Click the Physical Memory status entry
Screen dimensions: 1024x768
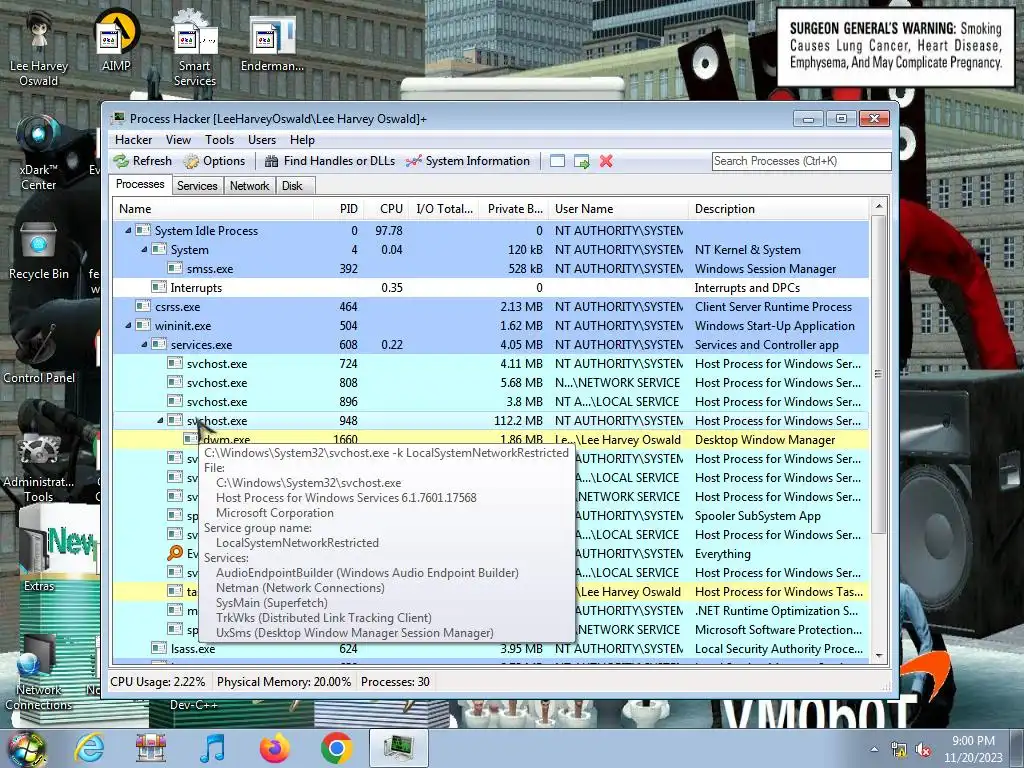284,682
